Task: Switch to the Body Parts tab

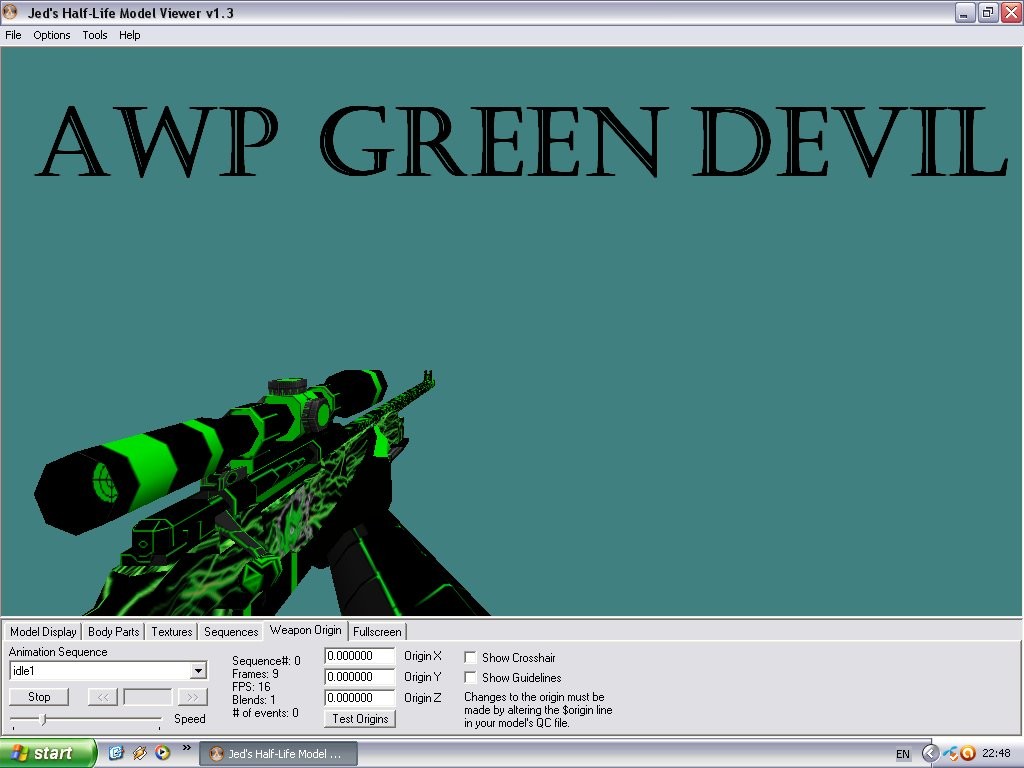Action: [x=114, y=632]
